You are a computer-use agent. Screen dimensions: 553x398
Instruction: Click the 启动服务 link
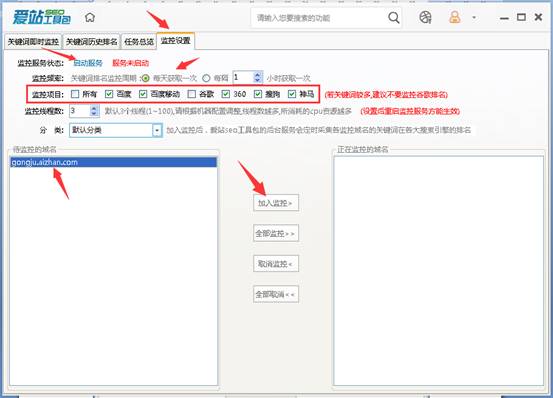[x=88, y=63]
